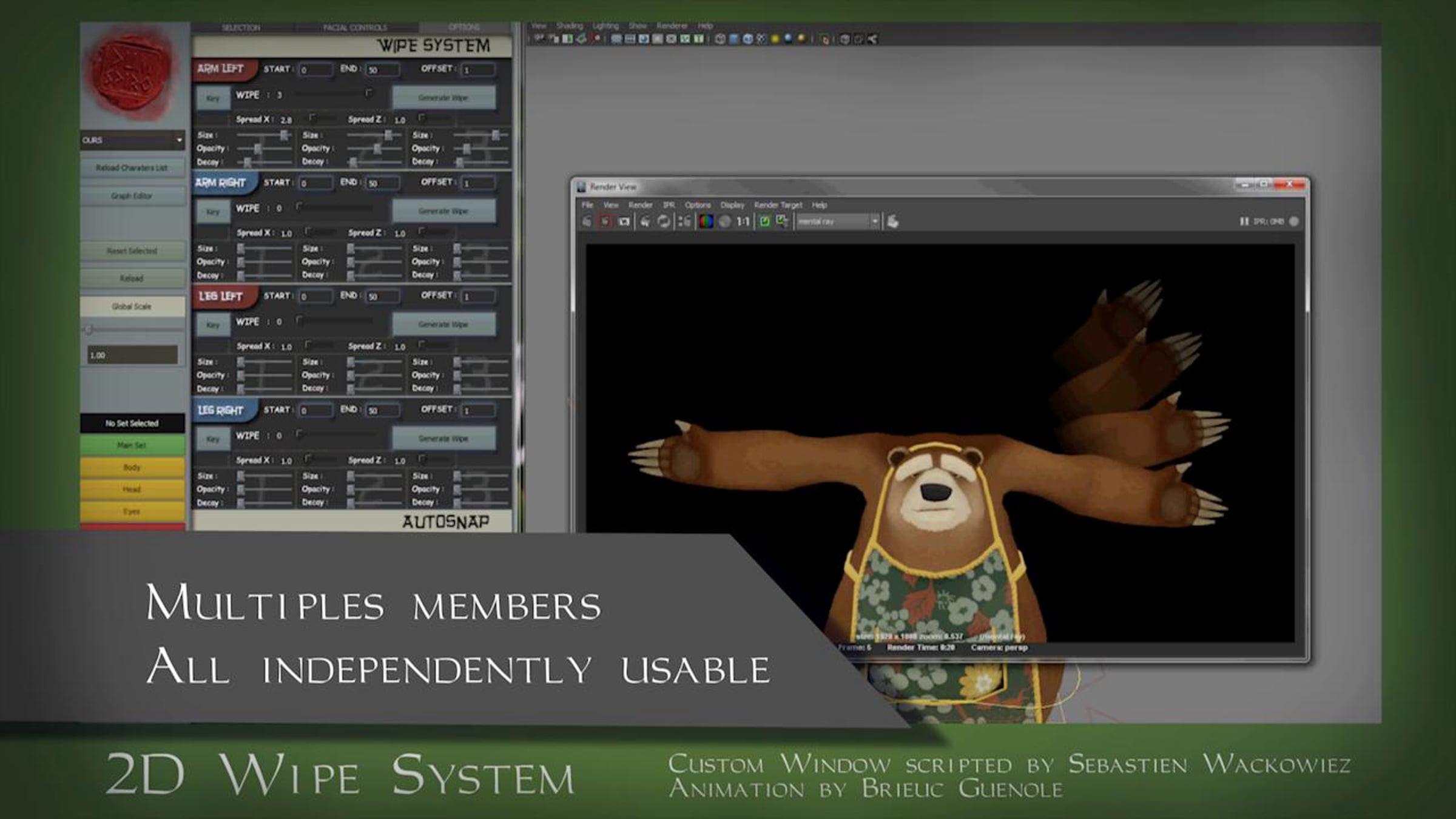Screen dimensions: 1456x819
Task: Open viewport Lighting menu
Action: tap(605, 26)
